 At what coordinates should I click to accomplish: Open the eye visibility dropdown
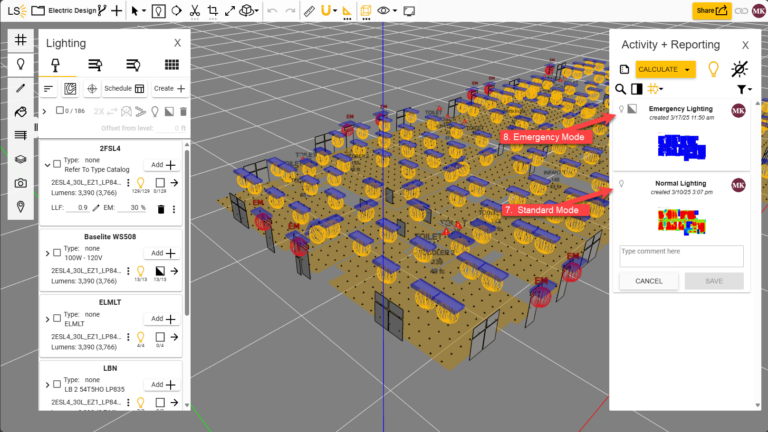point(386,10)
